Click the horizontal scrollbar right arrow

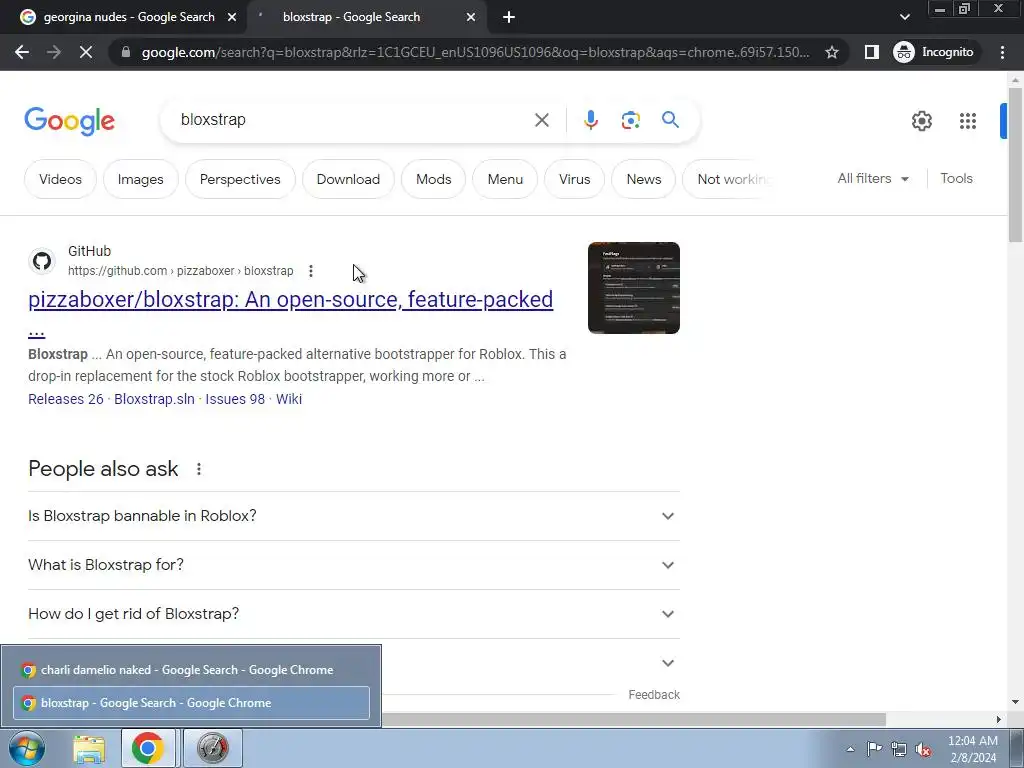tap(999, 719)
